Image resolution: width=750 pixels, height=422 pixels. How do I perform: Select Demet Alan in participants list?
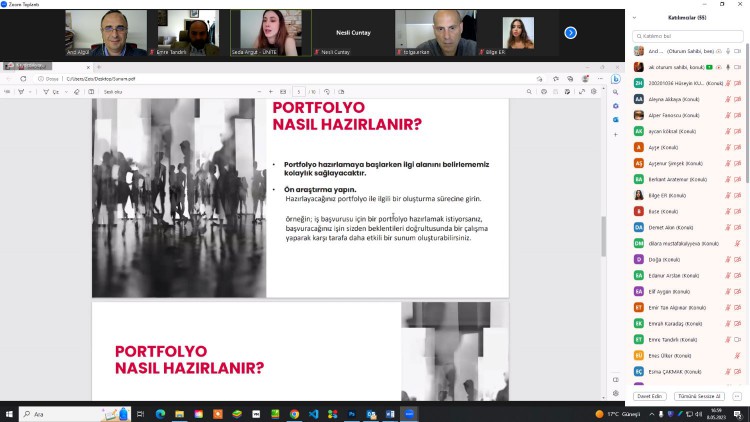(x=687, y=228)
